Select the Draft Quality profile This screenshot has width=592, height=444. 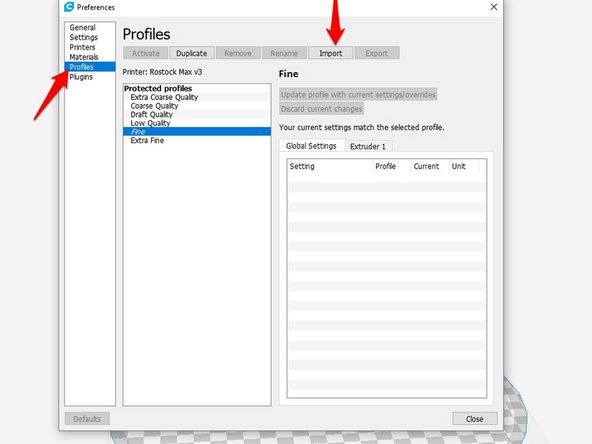coord(197,114)
